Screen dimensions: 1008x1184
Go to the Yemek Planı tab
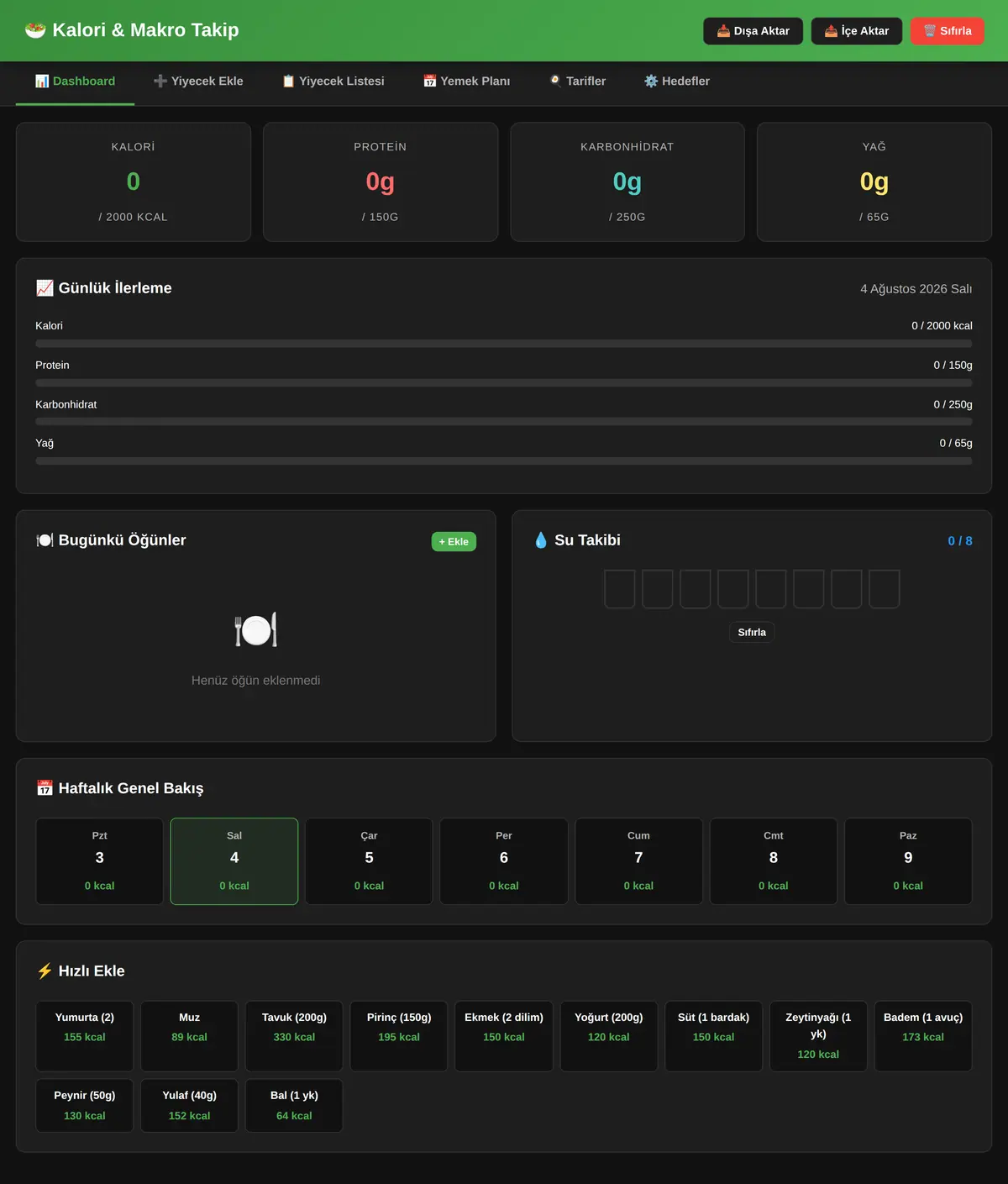(x=467, y=82)
